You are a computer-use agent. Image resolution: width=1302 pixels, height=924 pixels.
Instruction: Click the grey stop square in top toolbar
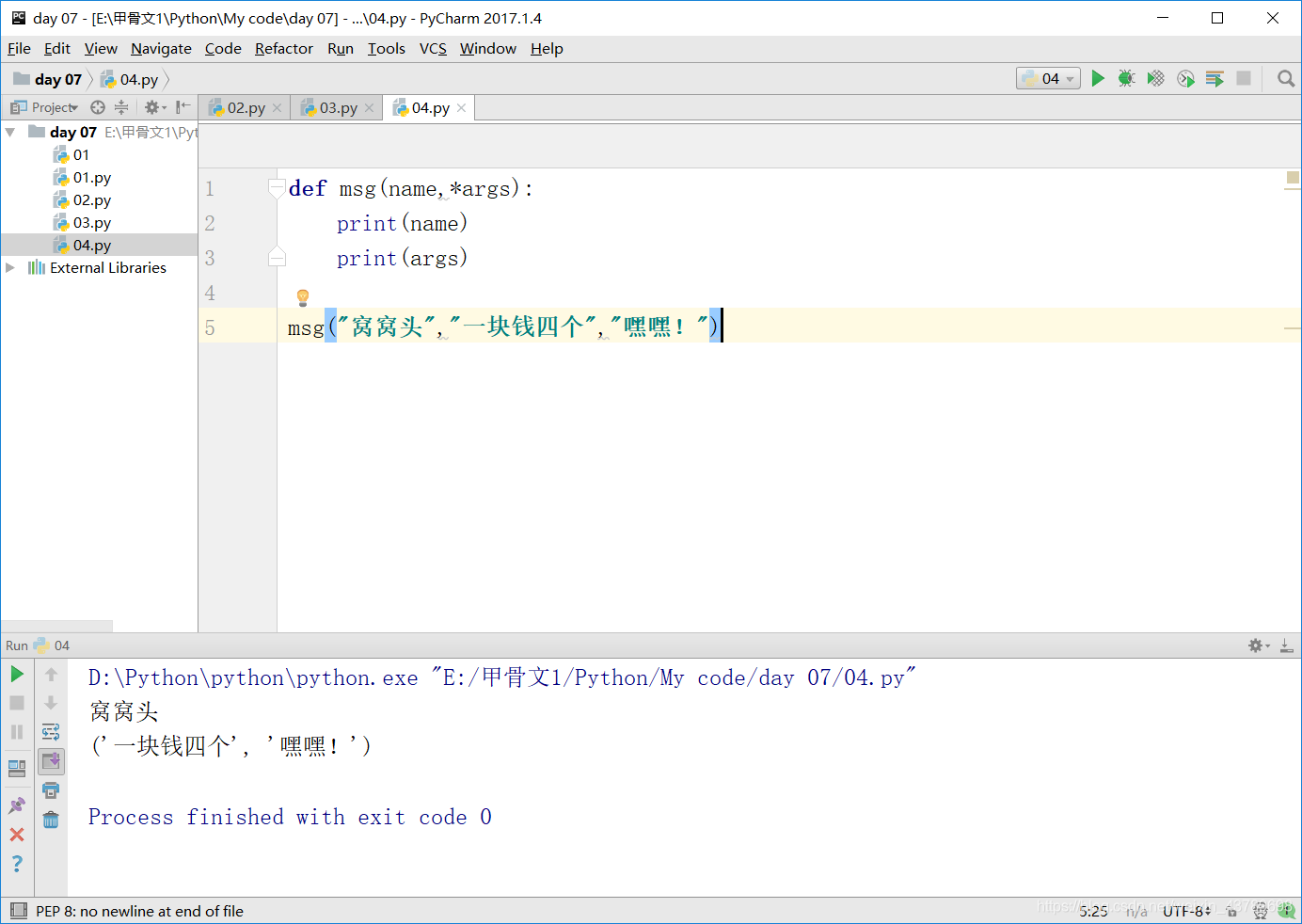click(1244, 79)
